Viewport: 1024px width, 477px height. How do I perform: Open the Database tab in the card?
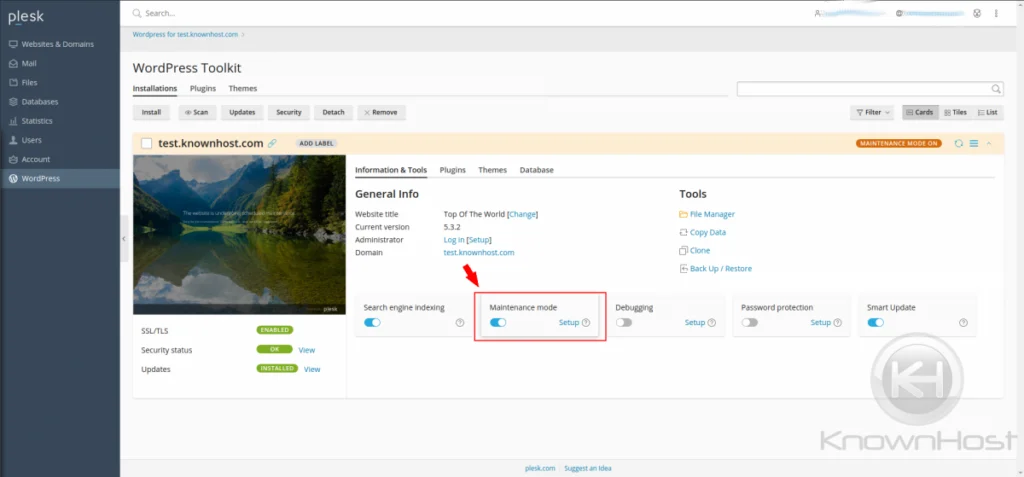[x=536, y=170]
